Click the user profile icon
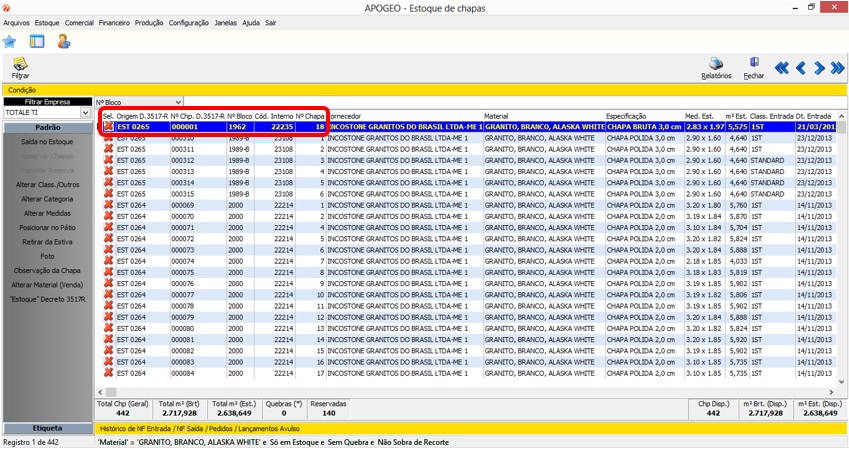Viewport: 849px width, 451px height. [x=64, y=41]
